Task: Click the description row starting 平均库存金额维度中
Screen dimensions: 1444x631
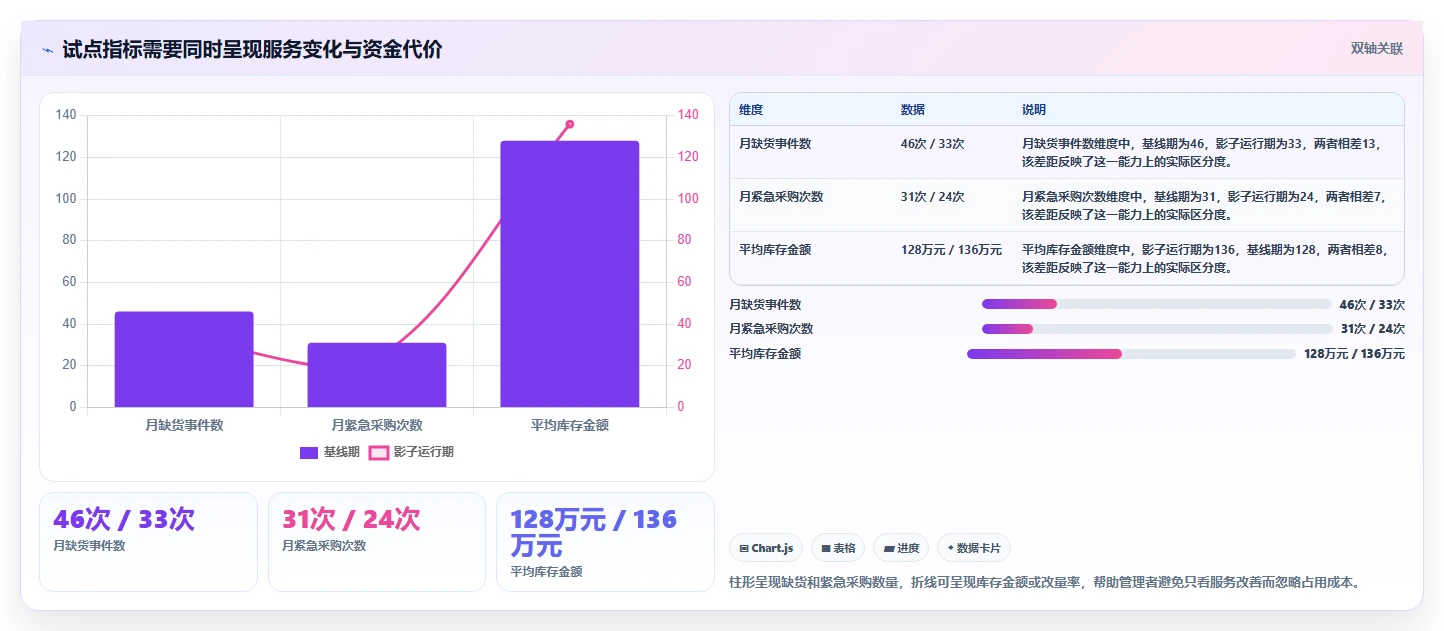Action: click(1206, 258)
